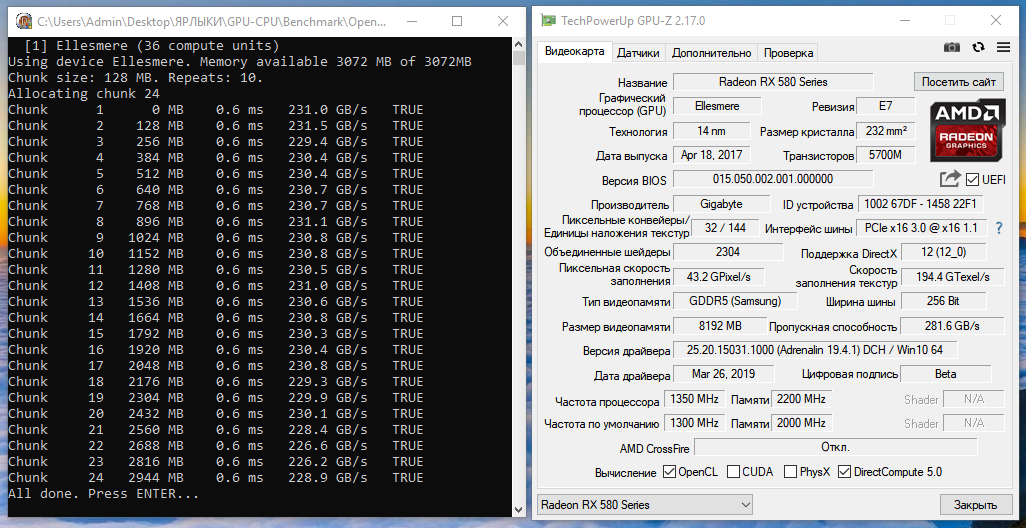Click the transistors field 5700M
Viewport: 1026px width, 528px height.
886,155
